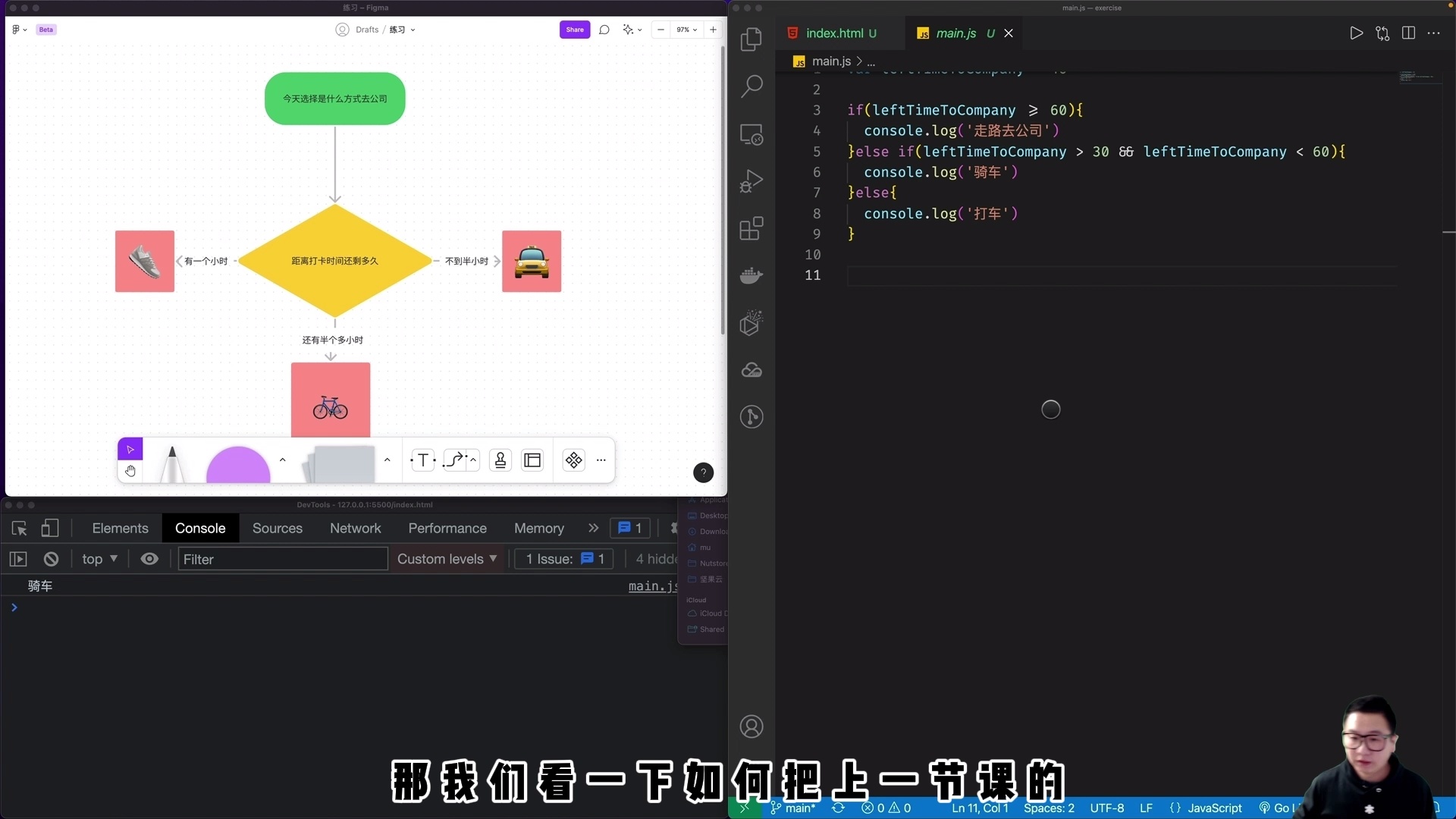Screen dimensions: 1456x819
Task: Click the Share button in Figma
Action: [574, 30]
